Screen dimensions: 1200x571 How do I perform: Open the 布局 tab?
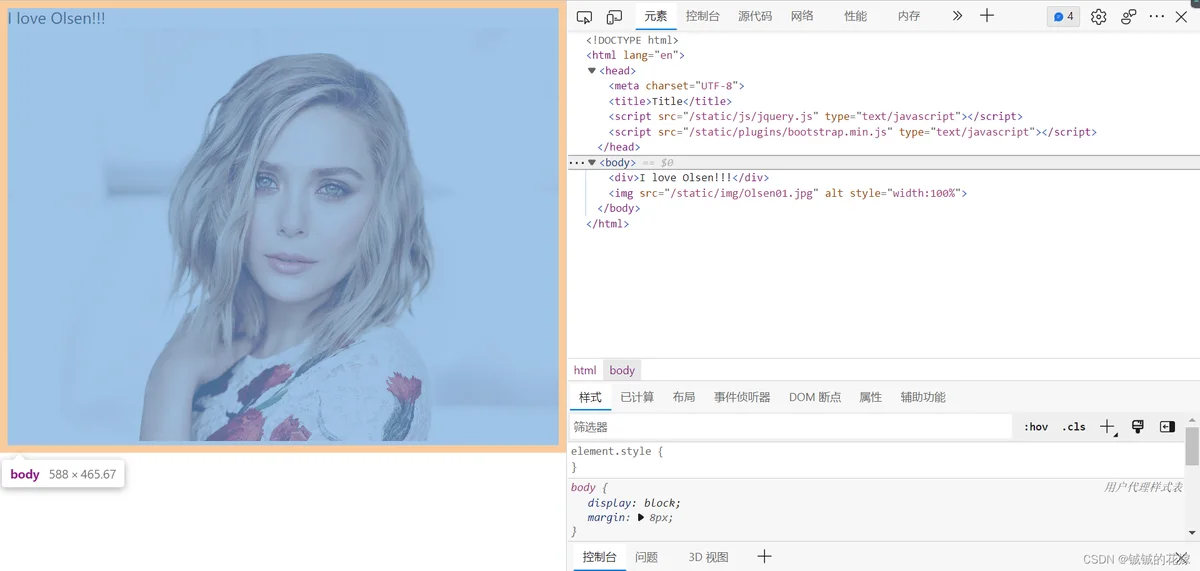click(x=684, y=397)
